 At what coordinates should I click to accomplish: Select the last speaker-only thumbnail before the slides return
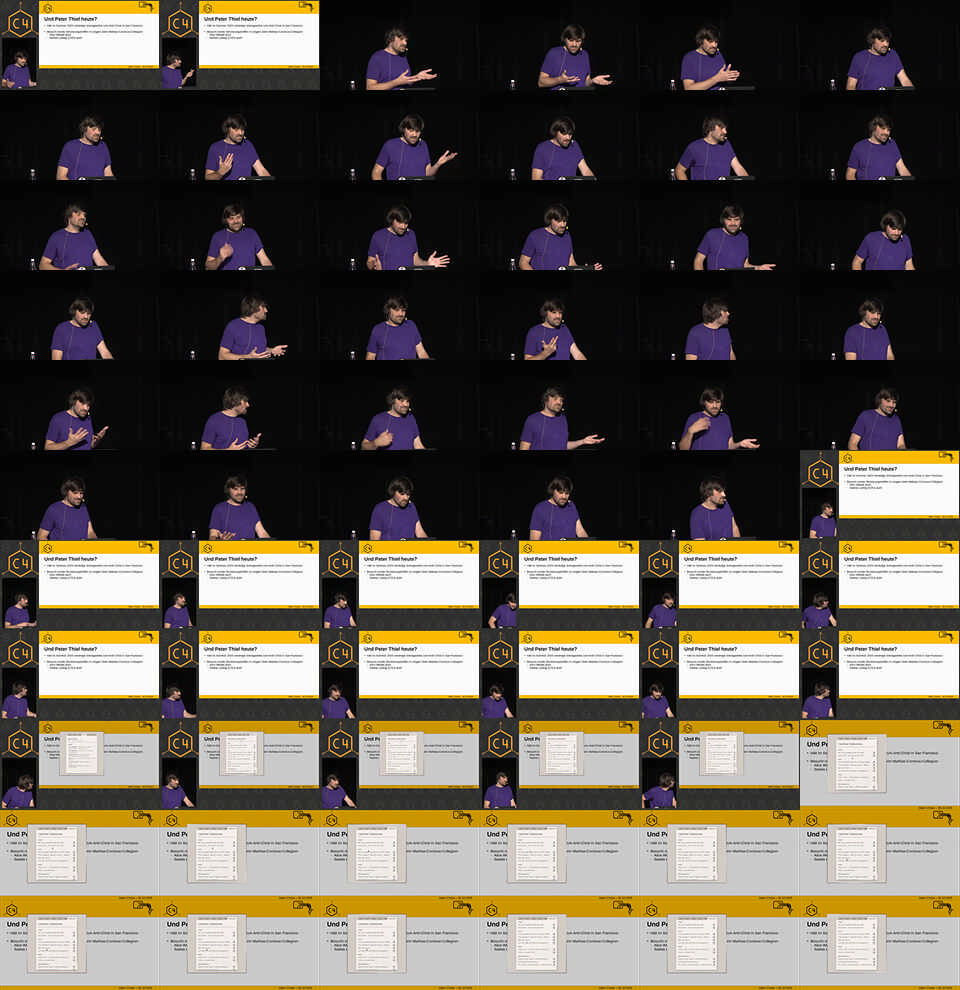(720, 495)
